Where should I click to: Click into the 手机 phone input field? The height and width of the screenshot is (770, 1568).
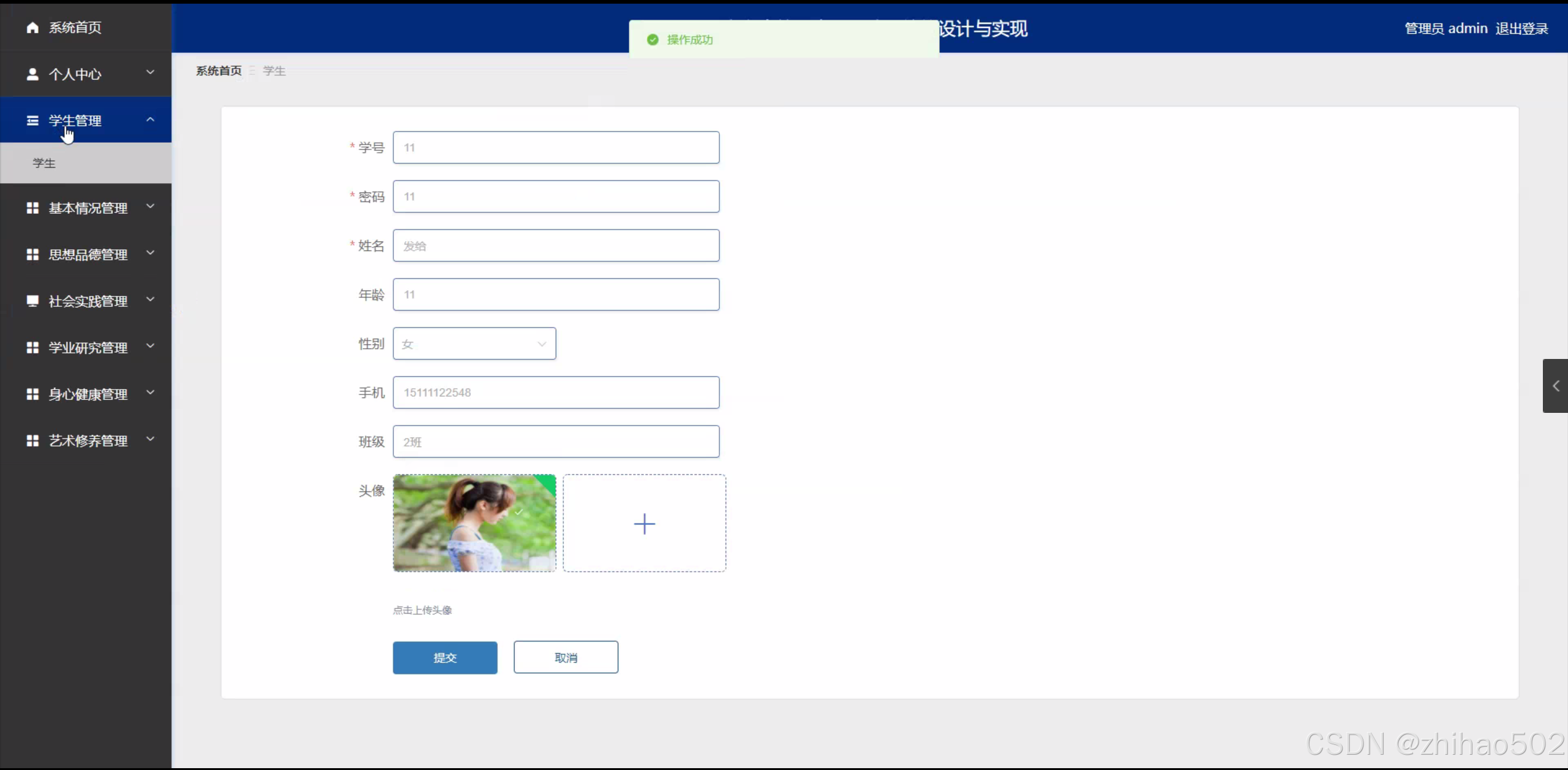[x=556, y=393]
